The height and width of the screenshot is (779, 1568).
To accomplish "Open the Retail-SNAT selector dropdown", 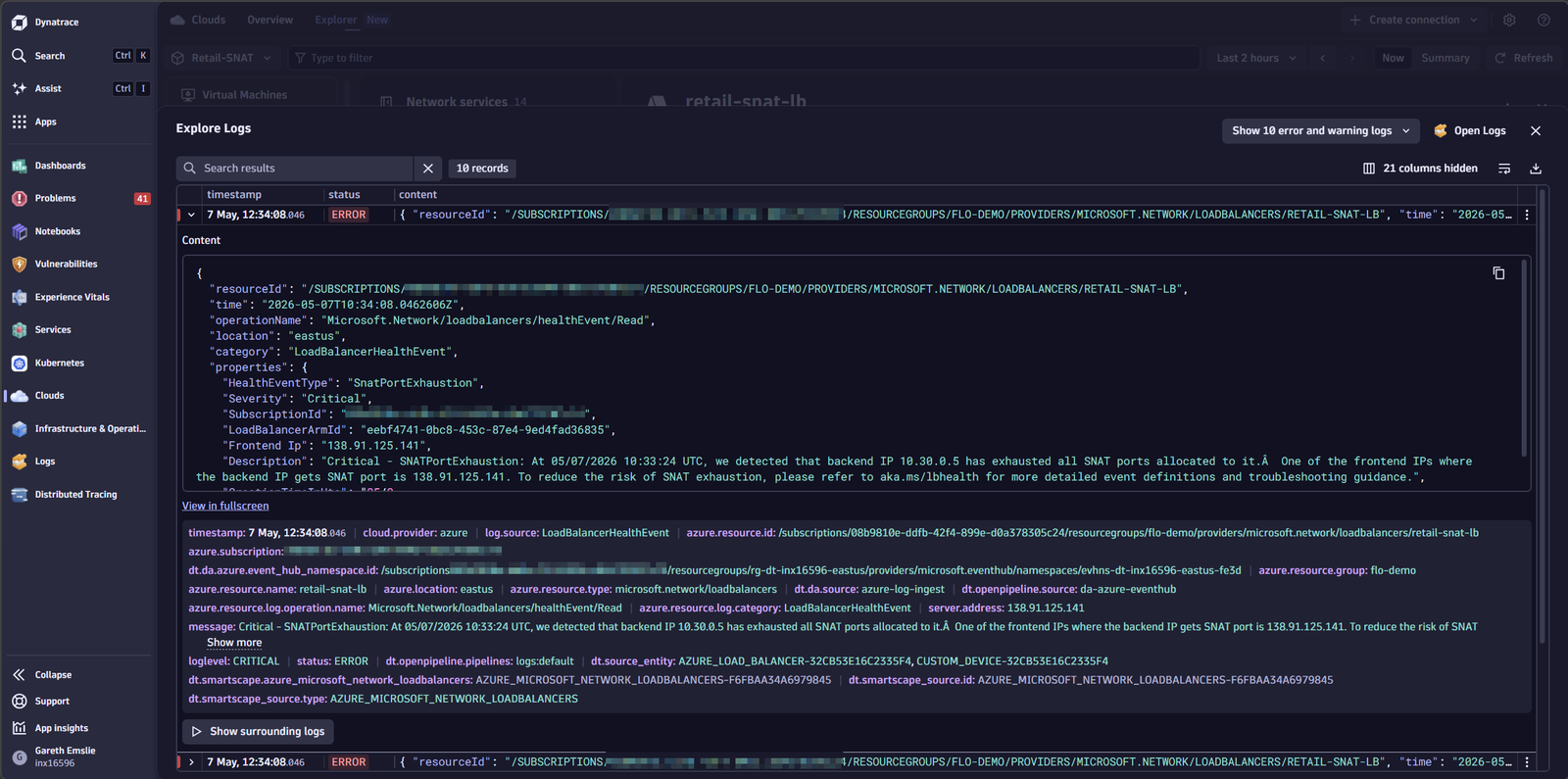I will (221, 58).
